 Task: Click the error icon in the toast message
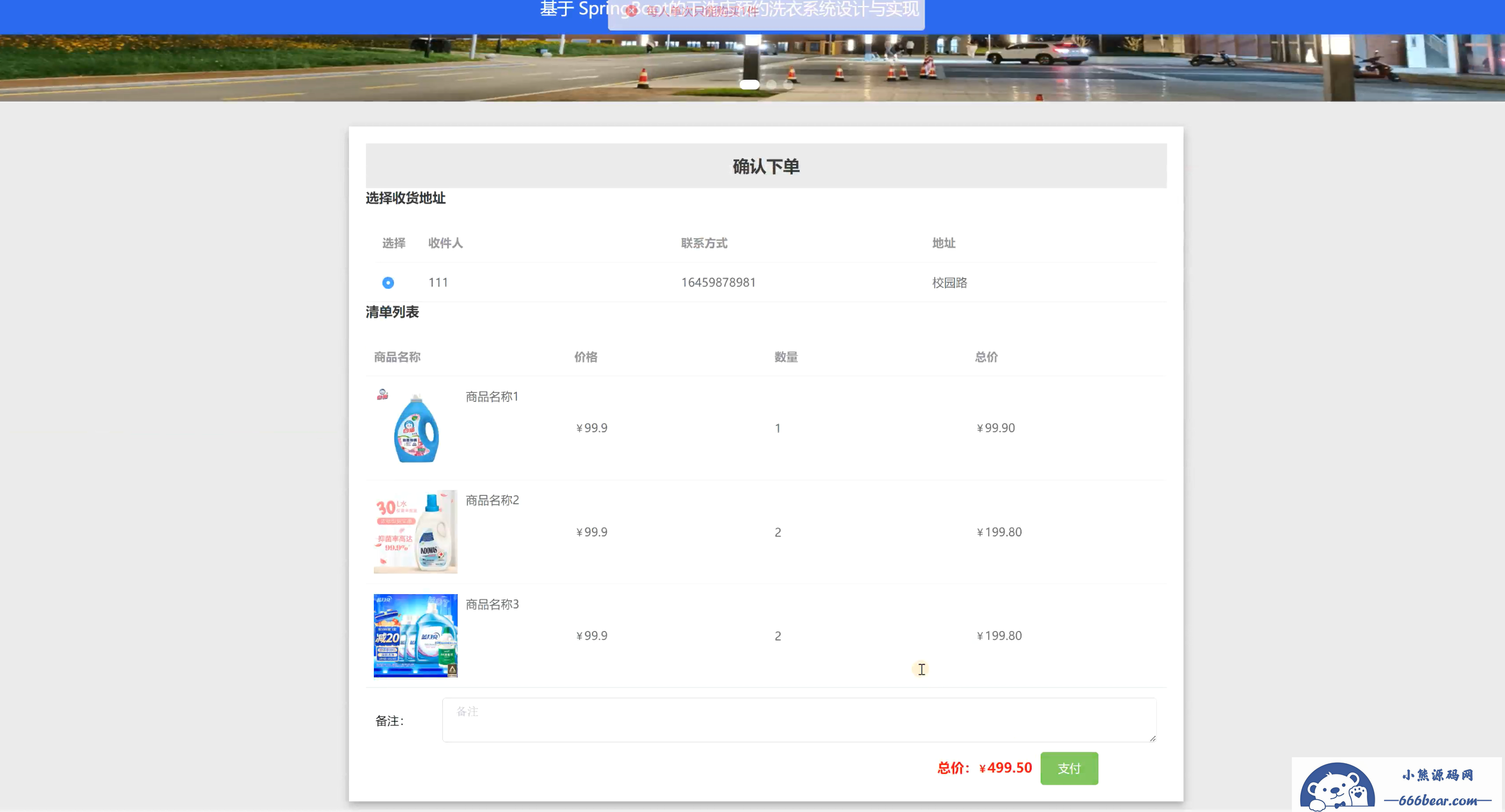(632, 11)
